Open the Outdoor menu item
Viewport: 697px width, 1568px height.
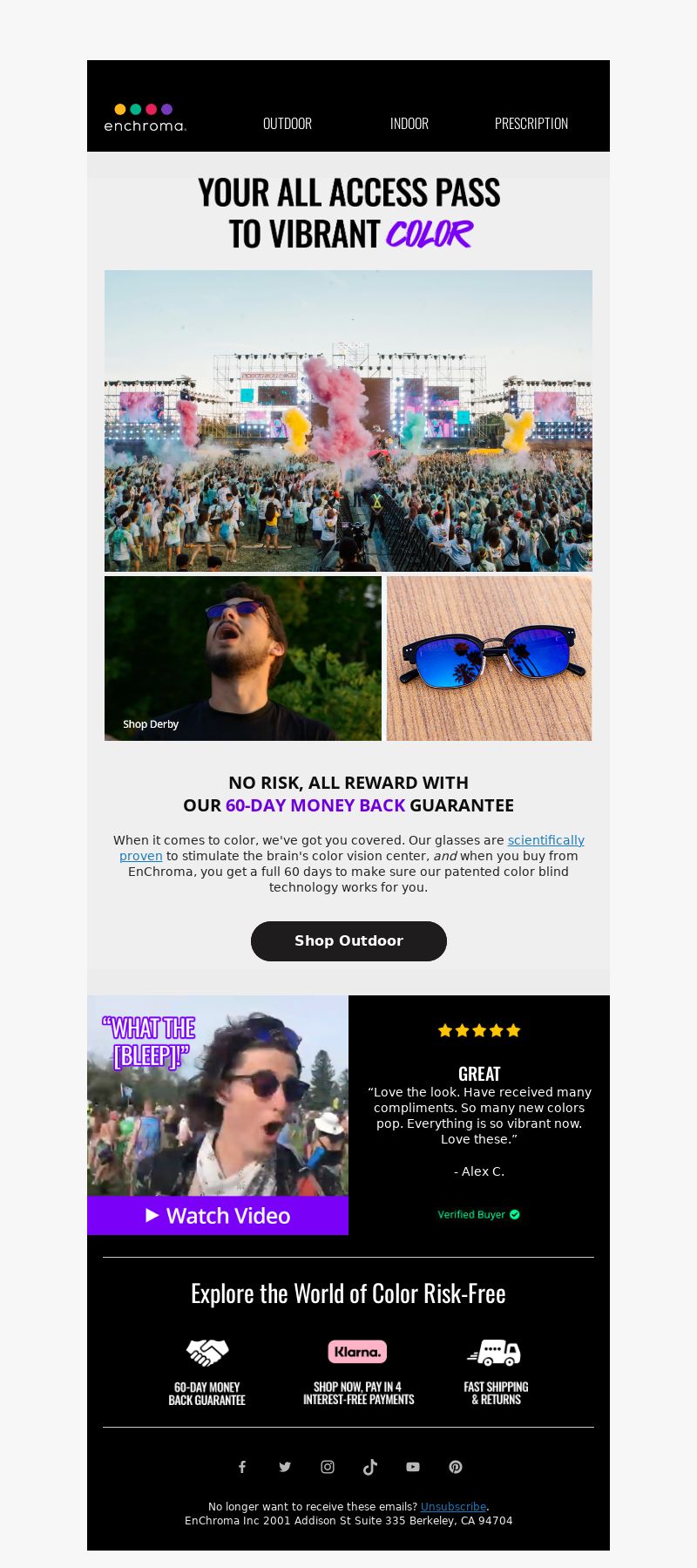(x=288, y=124)
